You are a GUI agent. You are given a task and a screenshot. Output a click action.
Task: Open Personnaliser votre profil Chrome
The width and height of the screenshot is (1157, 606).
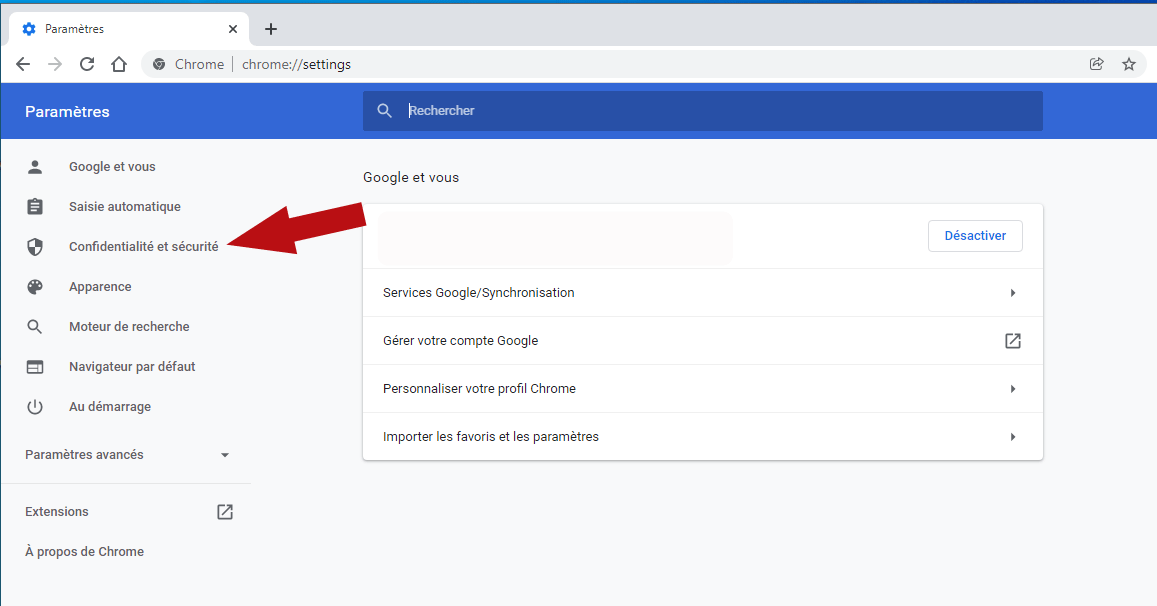[702, 389]
